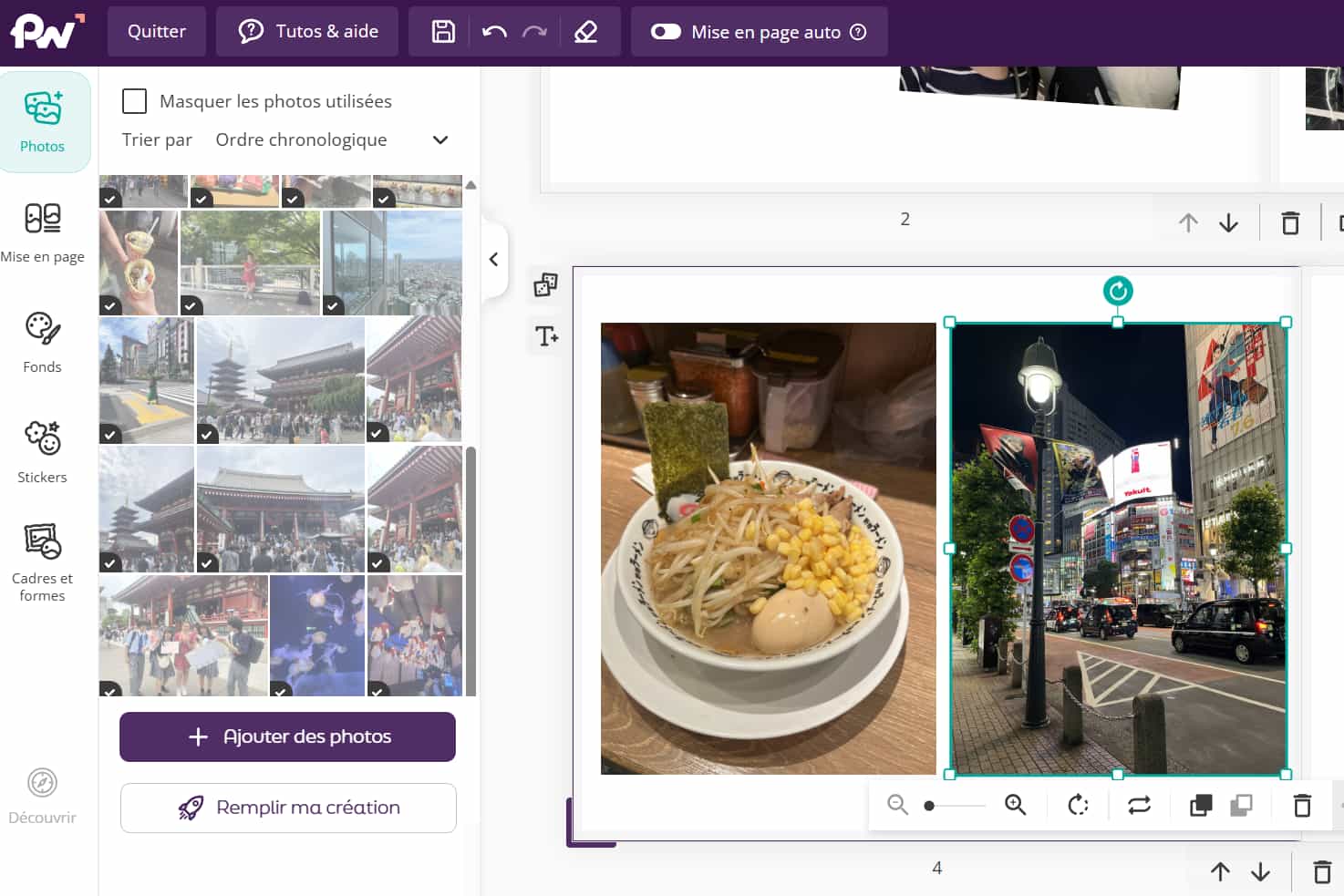Add a text box with the T+ icon
The height and width of the screenshot is (896, 1344).
544,335
